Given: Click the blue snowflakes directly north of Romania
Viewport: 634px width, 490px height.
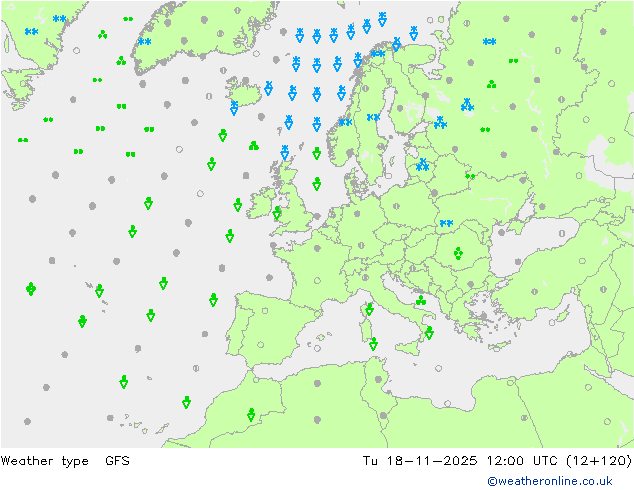Looking at the screenshot, I should click(x=446, y=223).
